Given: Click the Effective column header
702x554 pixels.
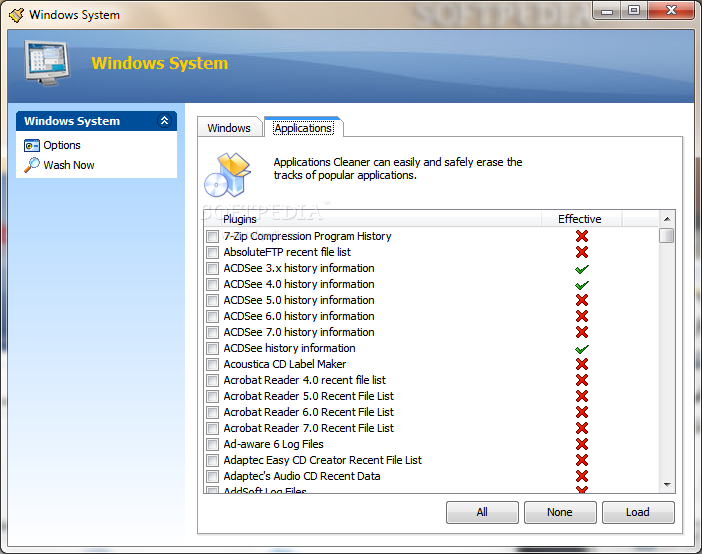Looking at the screenshot, I should pos(581,219).
